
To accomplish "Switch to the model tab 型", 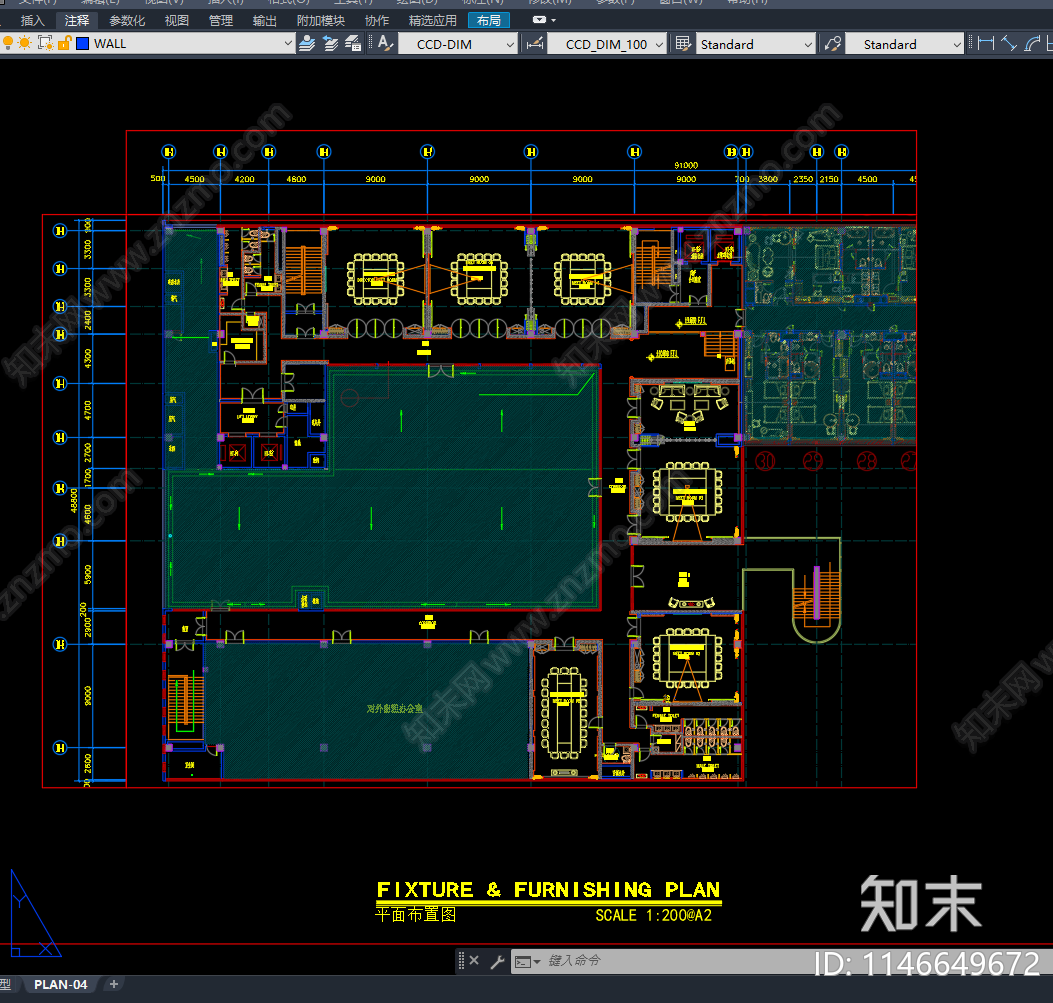I will 6,984.
